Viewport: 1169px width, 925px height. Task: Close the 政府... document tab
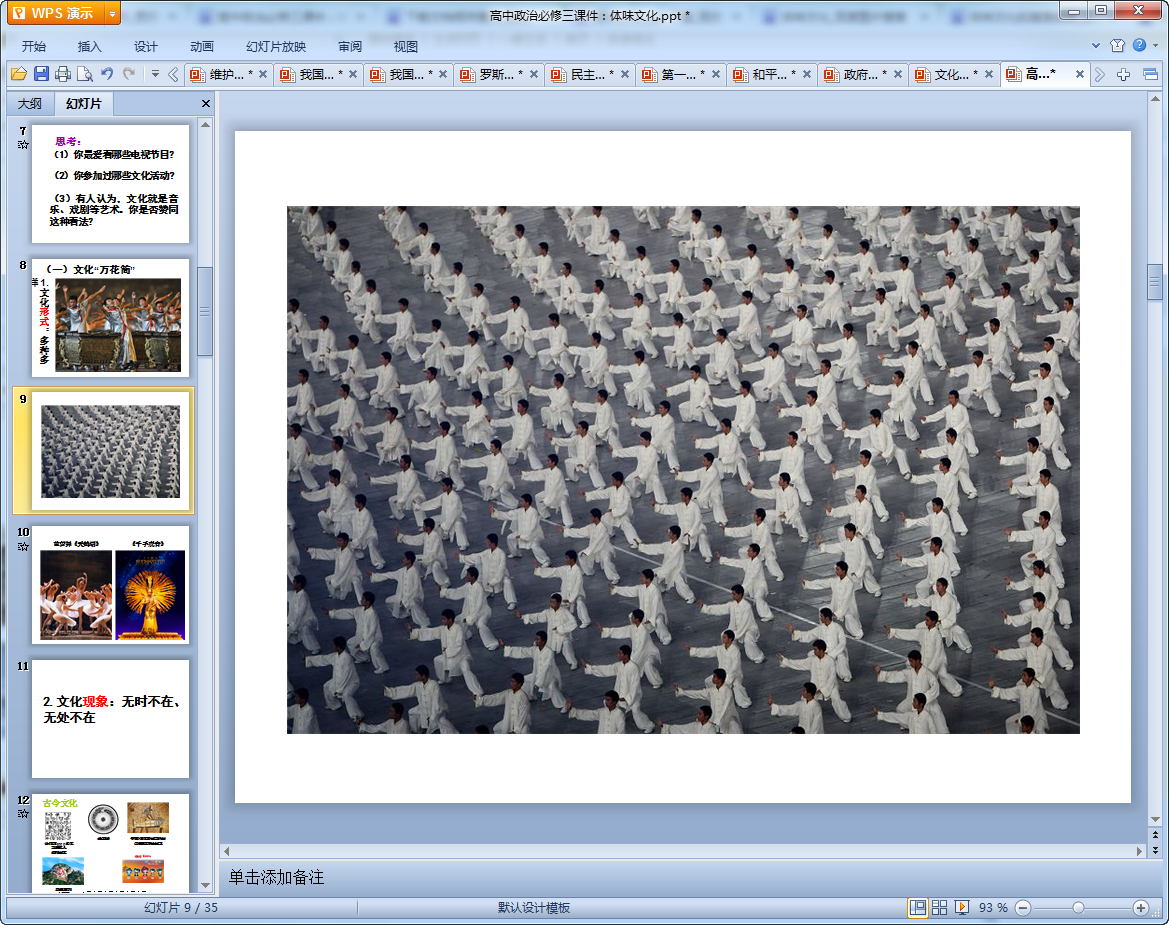(898, 74)
